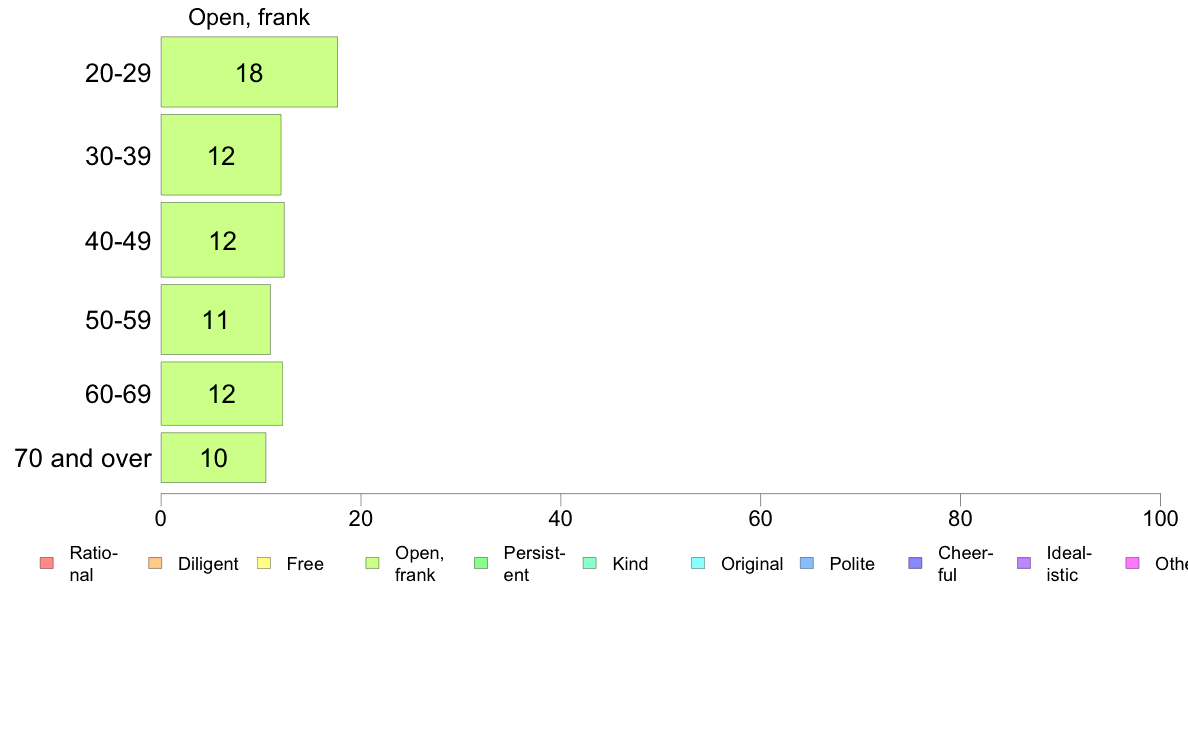Click the cyan Original legend swatch
The image size is (1188, 736).
point(699,563)
